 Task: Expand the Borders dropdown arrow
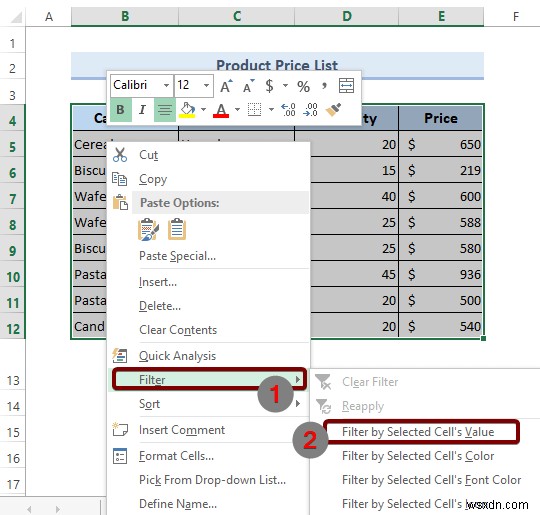(x=271, y=110)
